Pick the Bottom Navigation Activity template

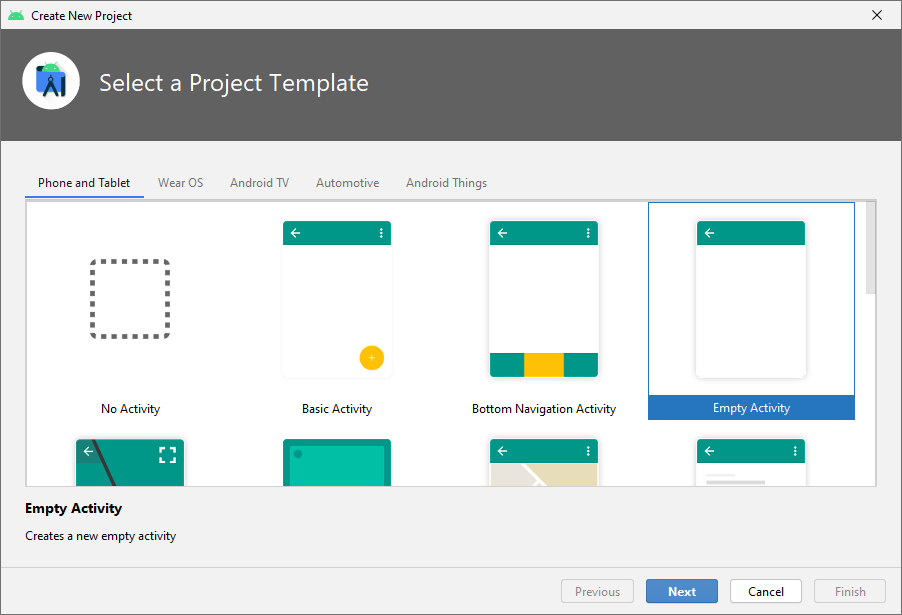coord(544,299)
